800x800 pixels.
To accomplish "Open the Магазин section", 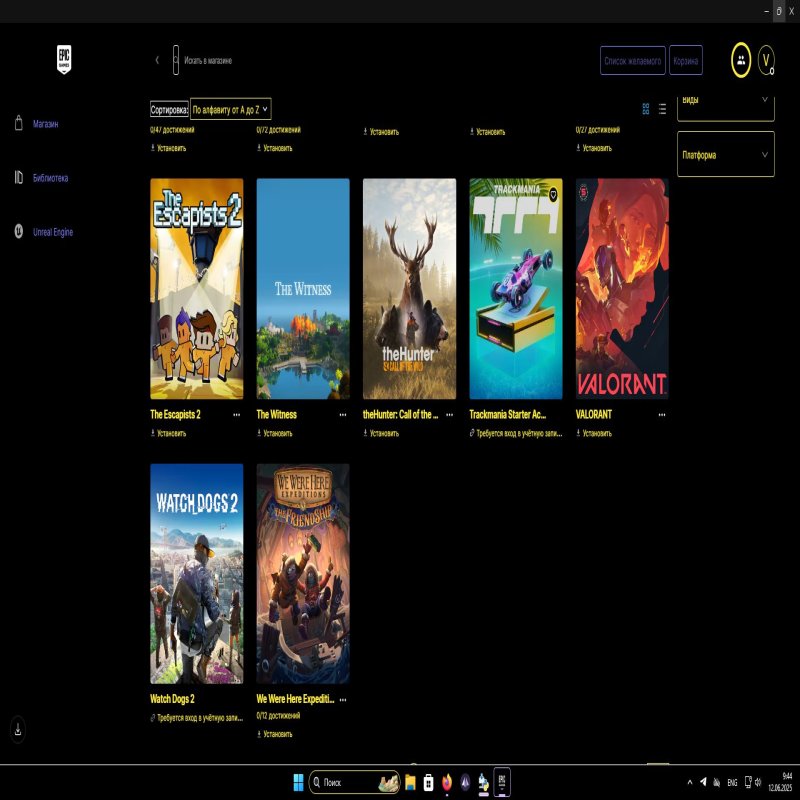I will [x=45, y=124].
